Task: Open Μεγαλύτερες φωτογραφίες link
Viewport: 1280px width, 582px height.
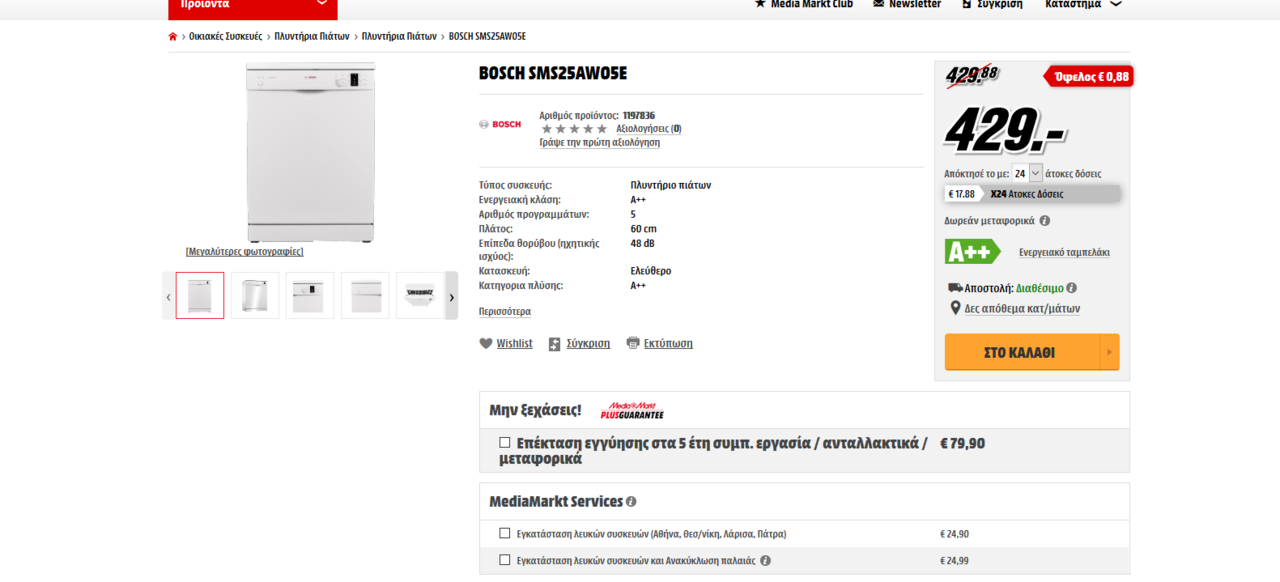Action: click(244, 251)
